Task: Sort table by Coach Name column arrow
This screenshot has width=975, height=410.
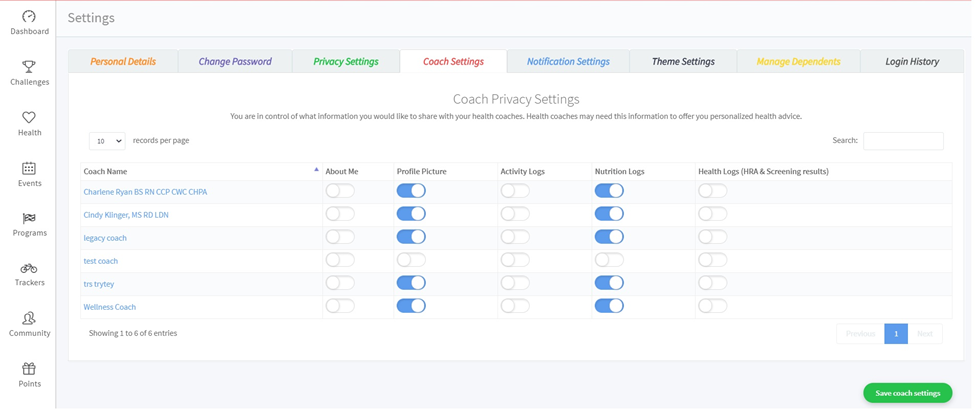Action: [316, 170]
